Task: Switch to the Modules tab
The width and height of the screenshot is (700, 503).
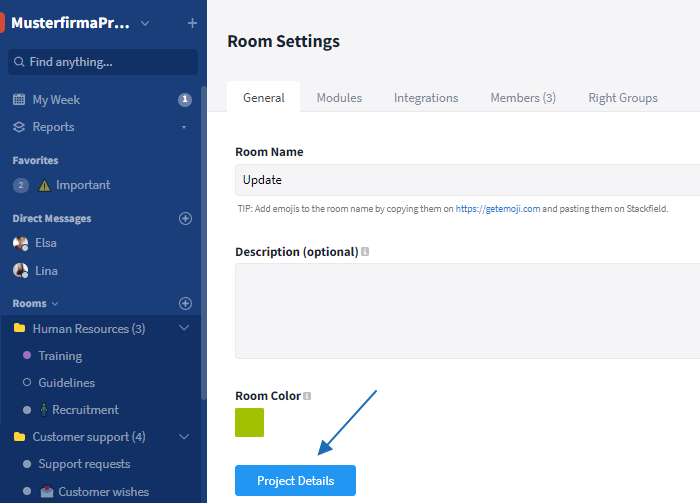Action: (x=339, y=98)
